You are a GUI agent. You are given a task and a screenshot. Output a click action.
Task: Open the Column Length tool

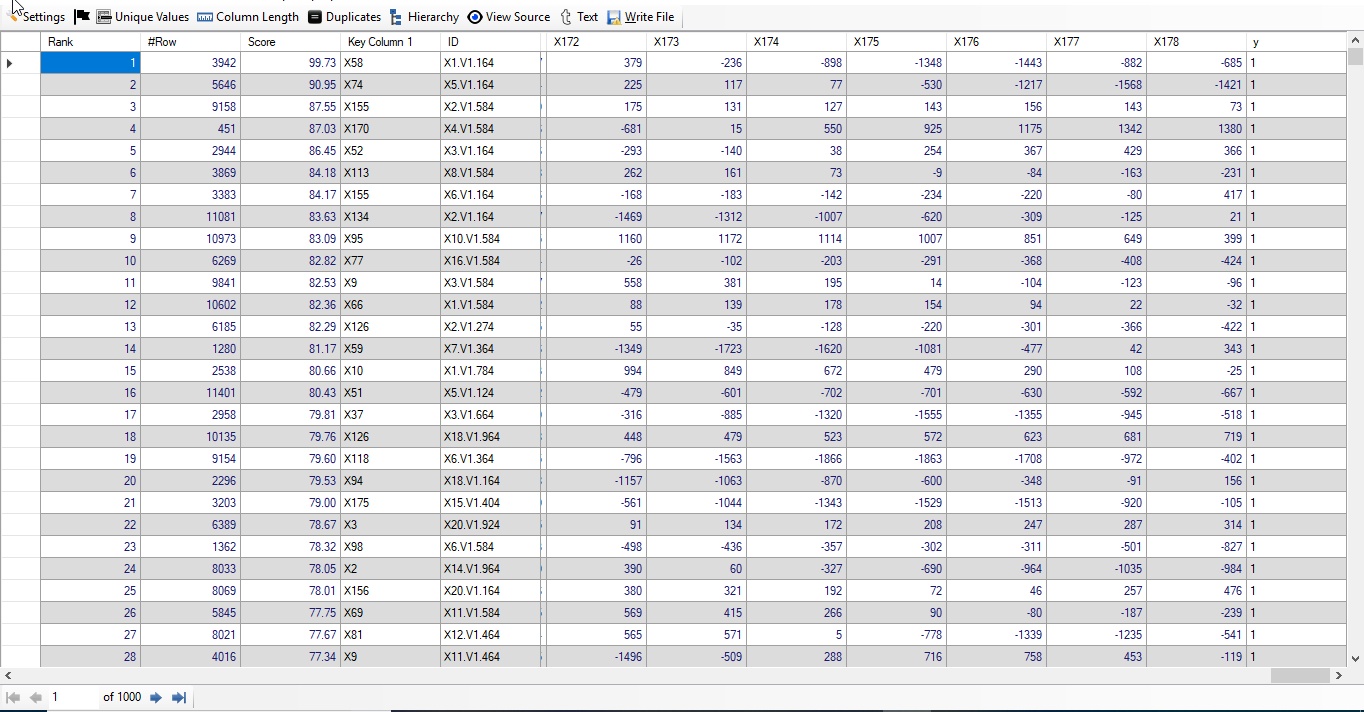click(x=248, y=17)
